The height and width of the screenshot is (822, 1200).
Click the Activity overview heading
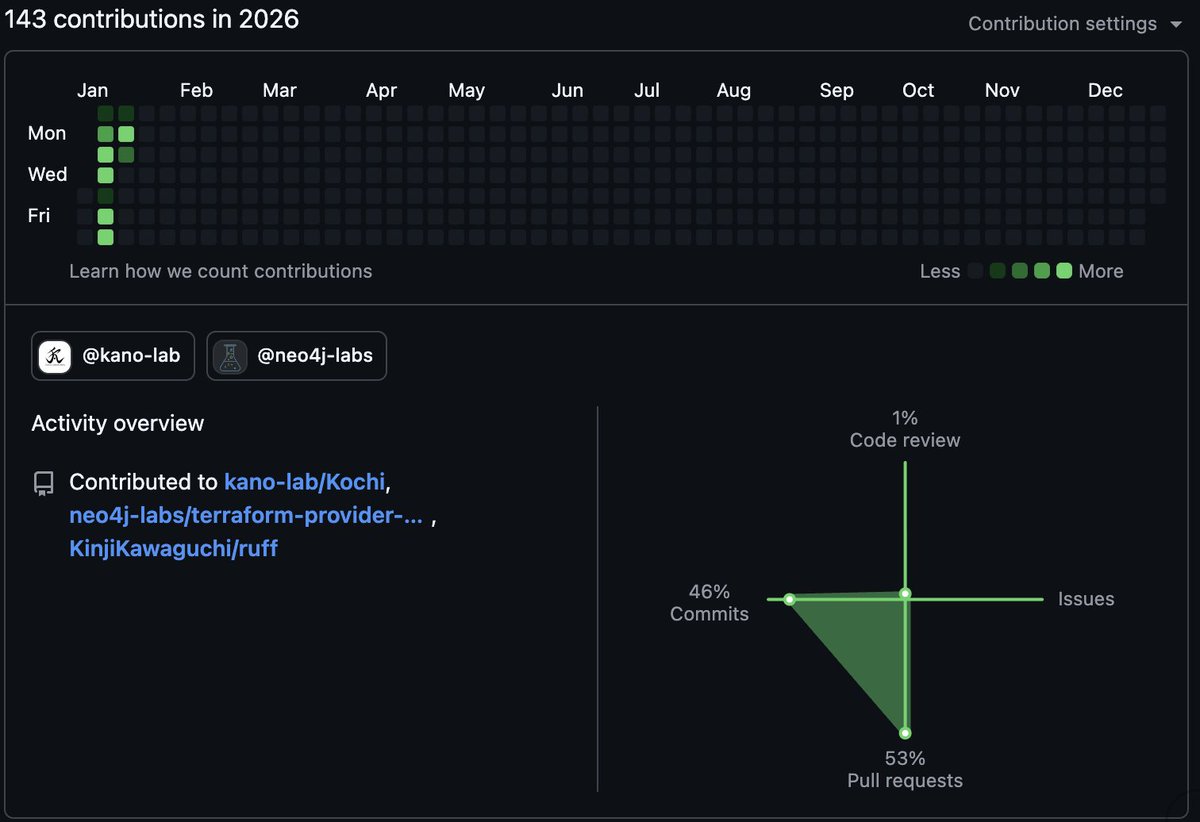[117, 423]
